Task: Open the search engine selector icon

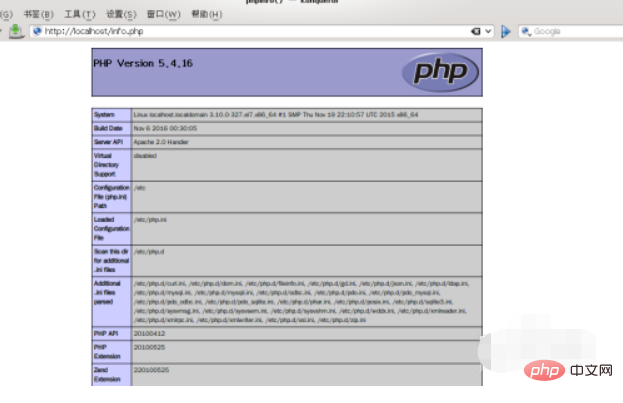Action: [526, 31]
